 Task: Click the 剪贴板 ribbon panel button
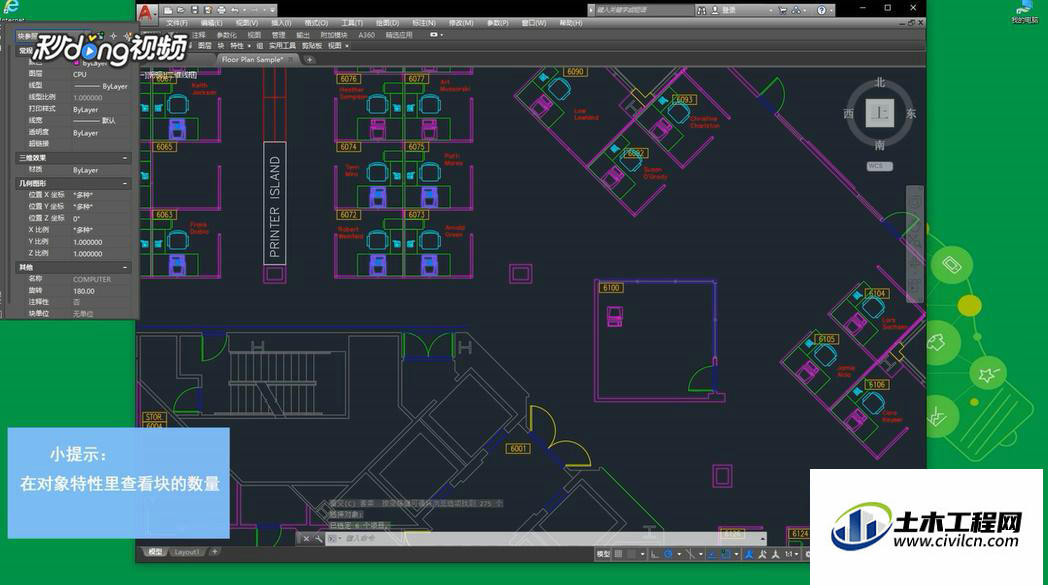[311, 45]
